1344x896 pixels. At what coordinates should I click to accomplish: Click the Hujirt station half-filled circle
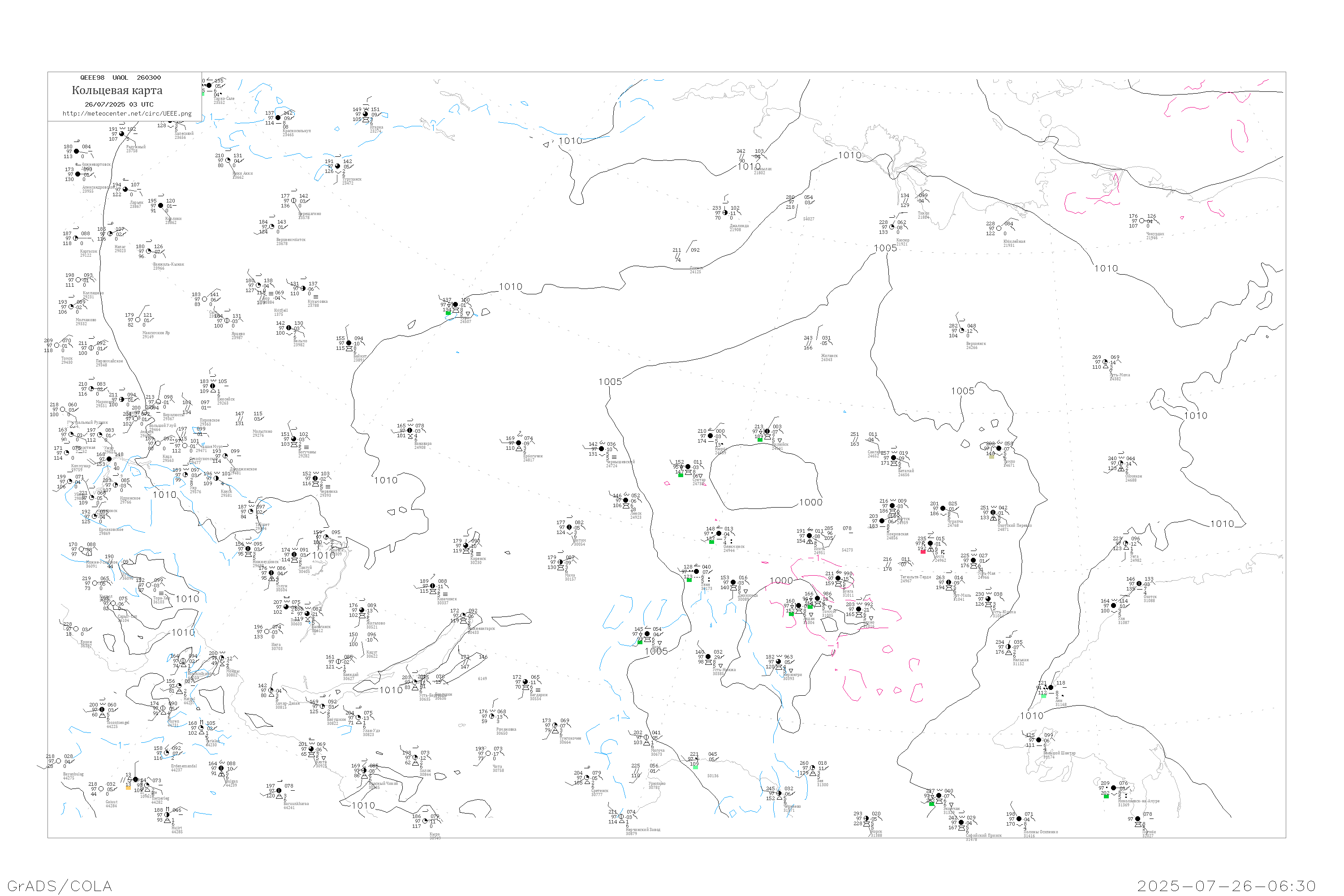pos(167,815)
